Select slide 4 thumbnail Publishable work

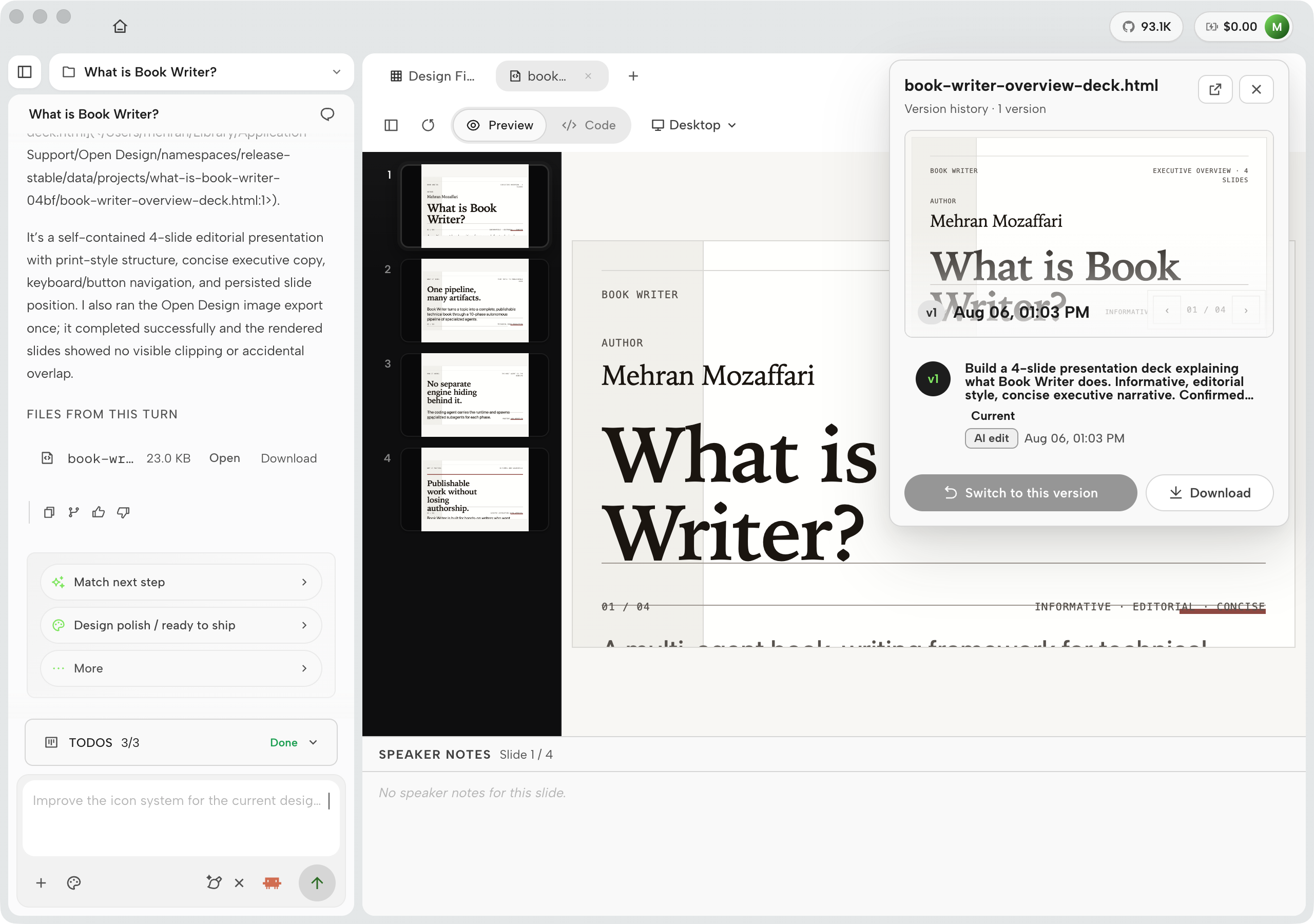(474, 489)
